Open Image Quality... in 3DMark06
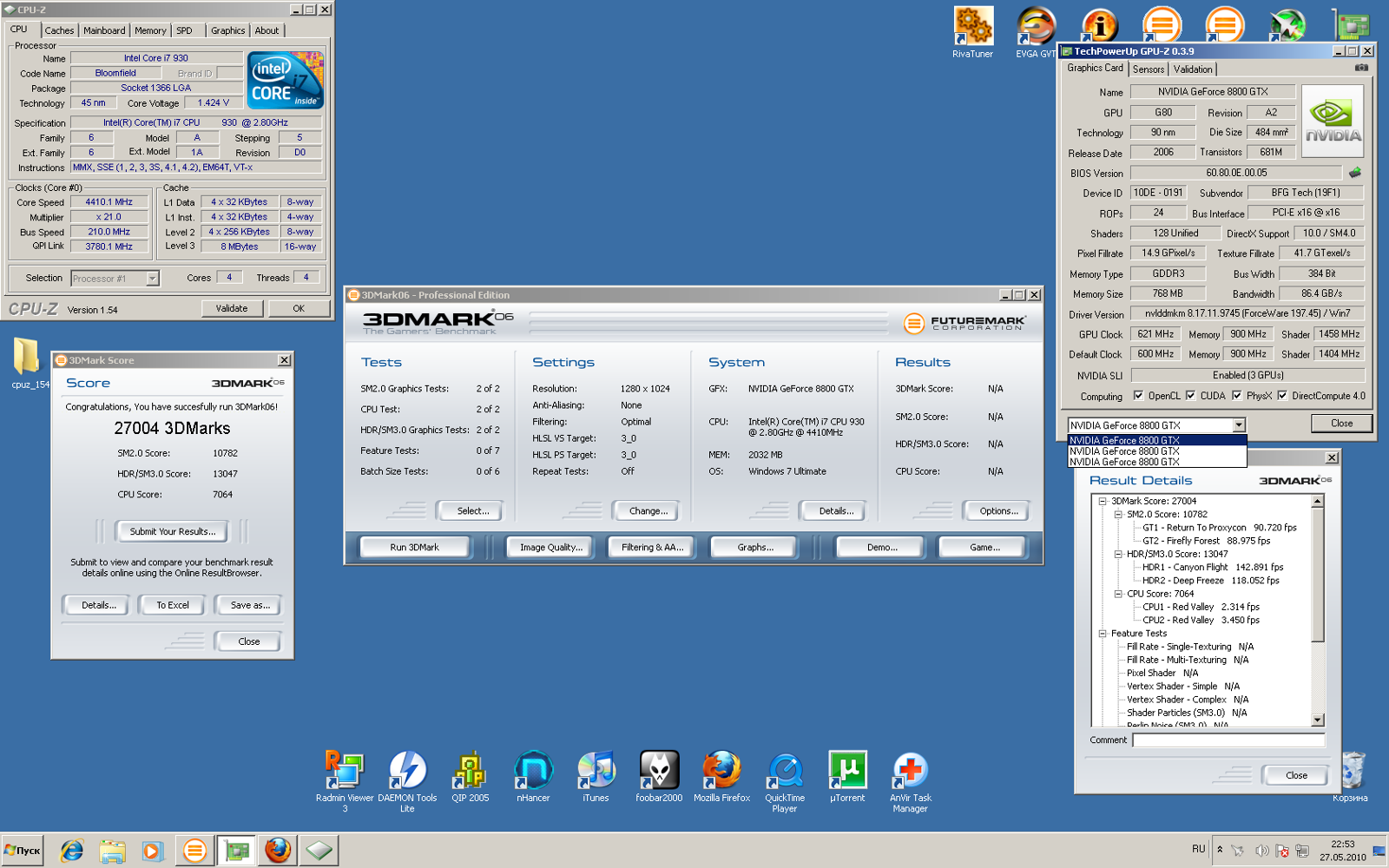Viewport: 1389px width, 868px height. coord(551,547)
